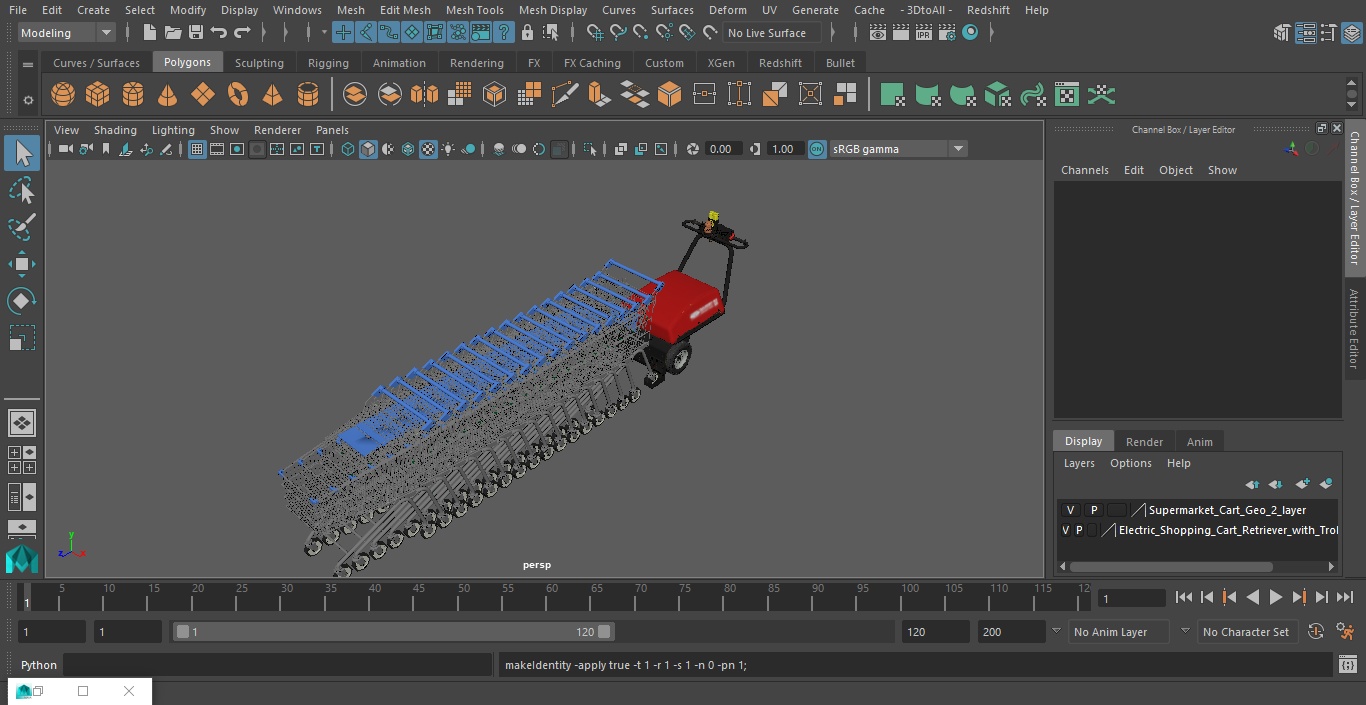Open the Script Editor icon
Viewport: 1366px width, 705px height.
point(1348,664)
